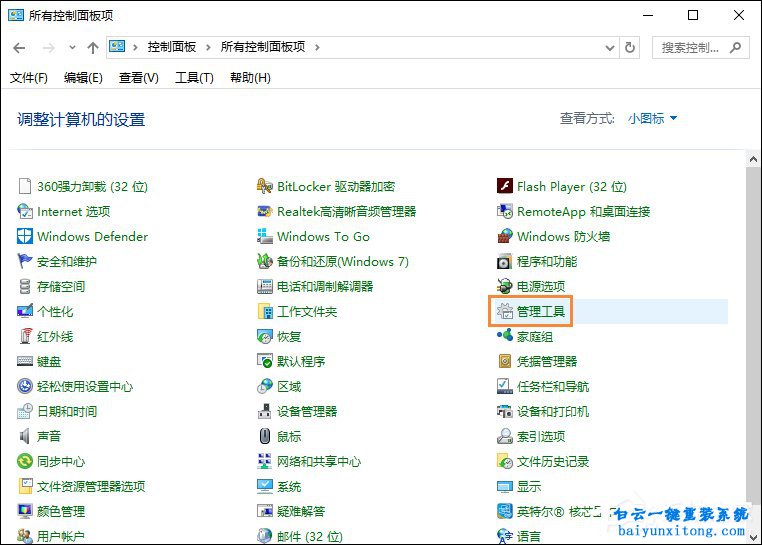This screenshot has height=545, width=762.
Task: Click the BitLocker 驱动器加密 icon
Action: 265,187
